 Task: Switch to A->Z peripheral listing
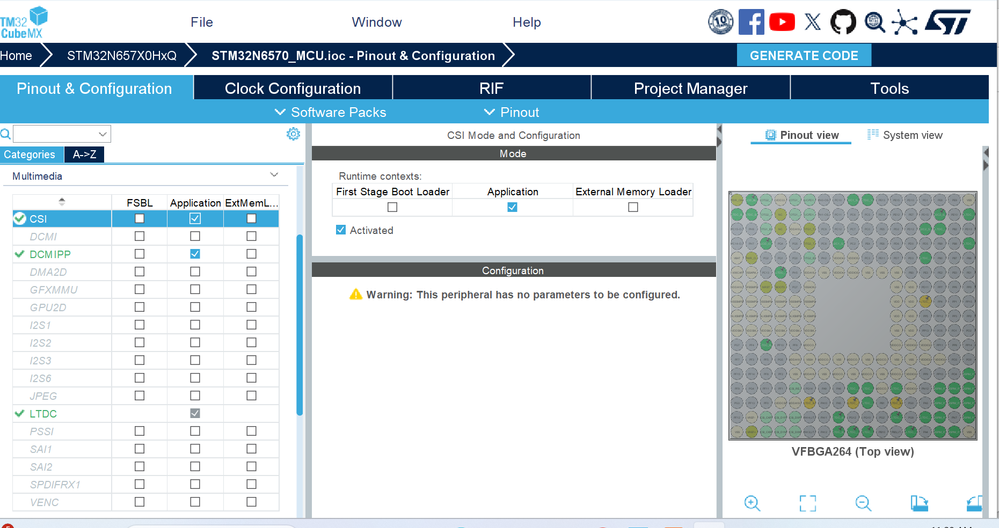pos(84,154)
